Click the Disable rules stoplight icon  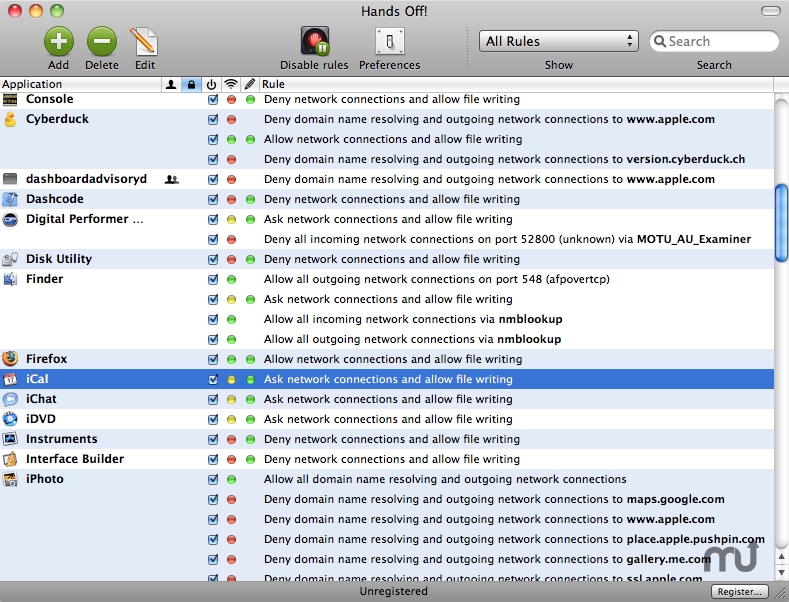tap(314, 42)
